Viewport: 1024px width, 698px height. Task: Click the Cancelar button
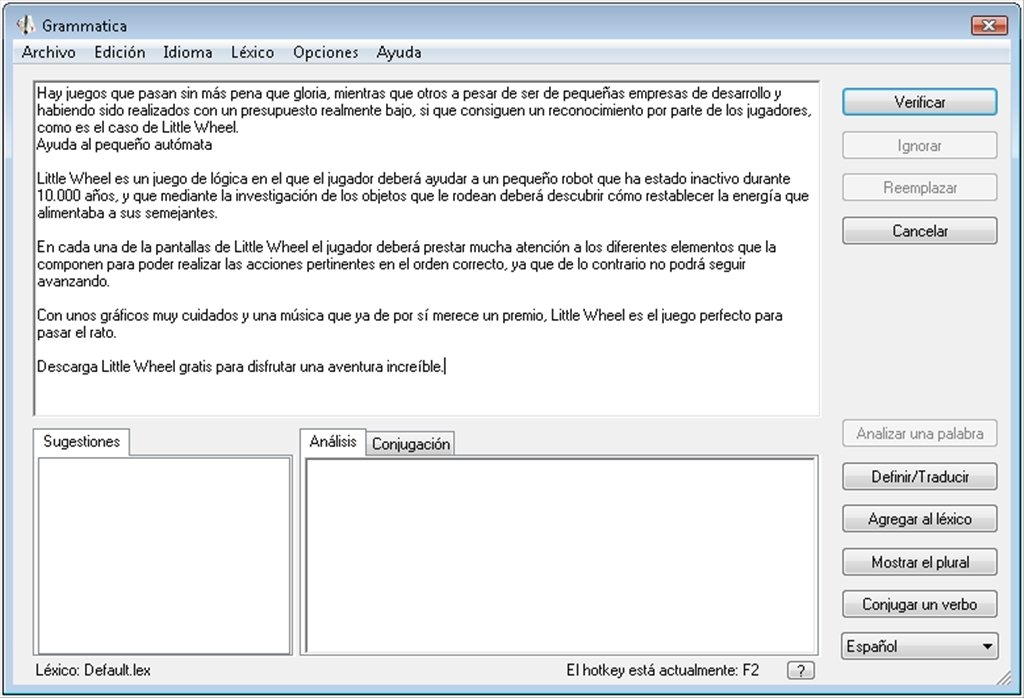pos(920,230)
